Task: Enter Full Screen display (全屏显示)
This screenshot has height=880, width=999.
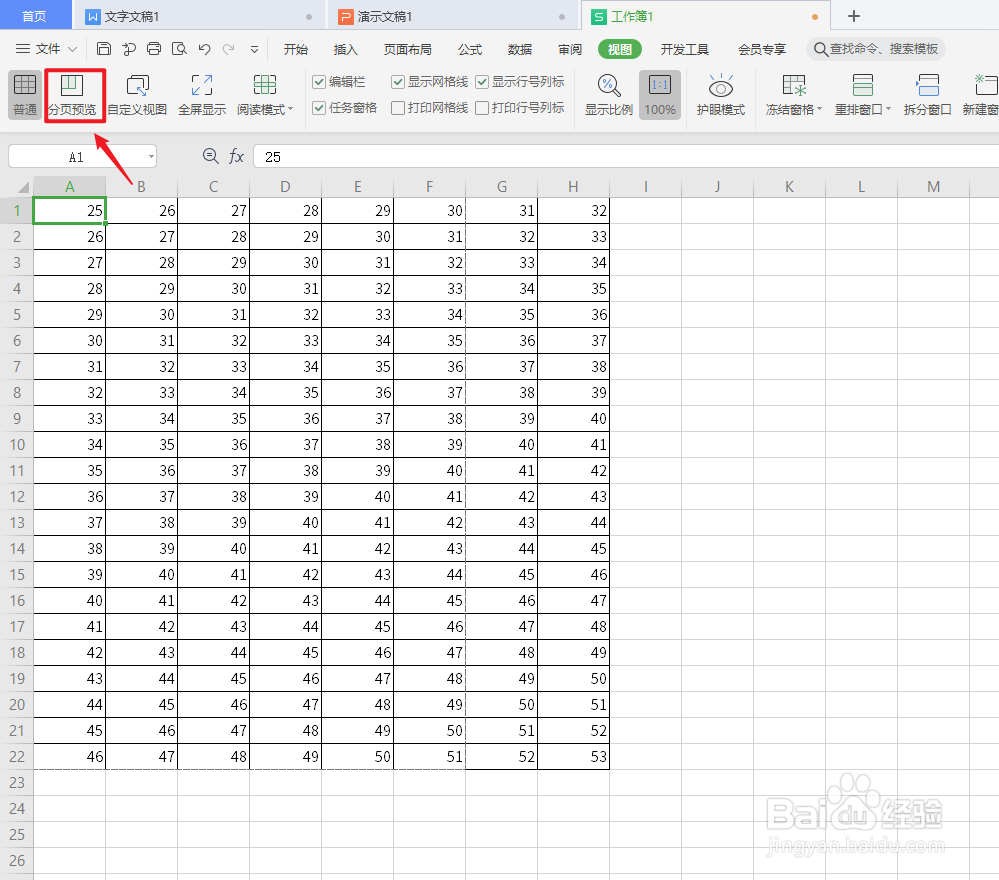Action: (202, 94)
